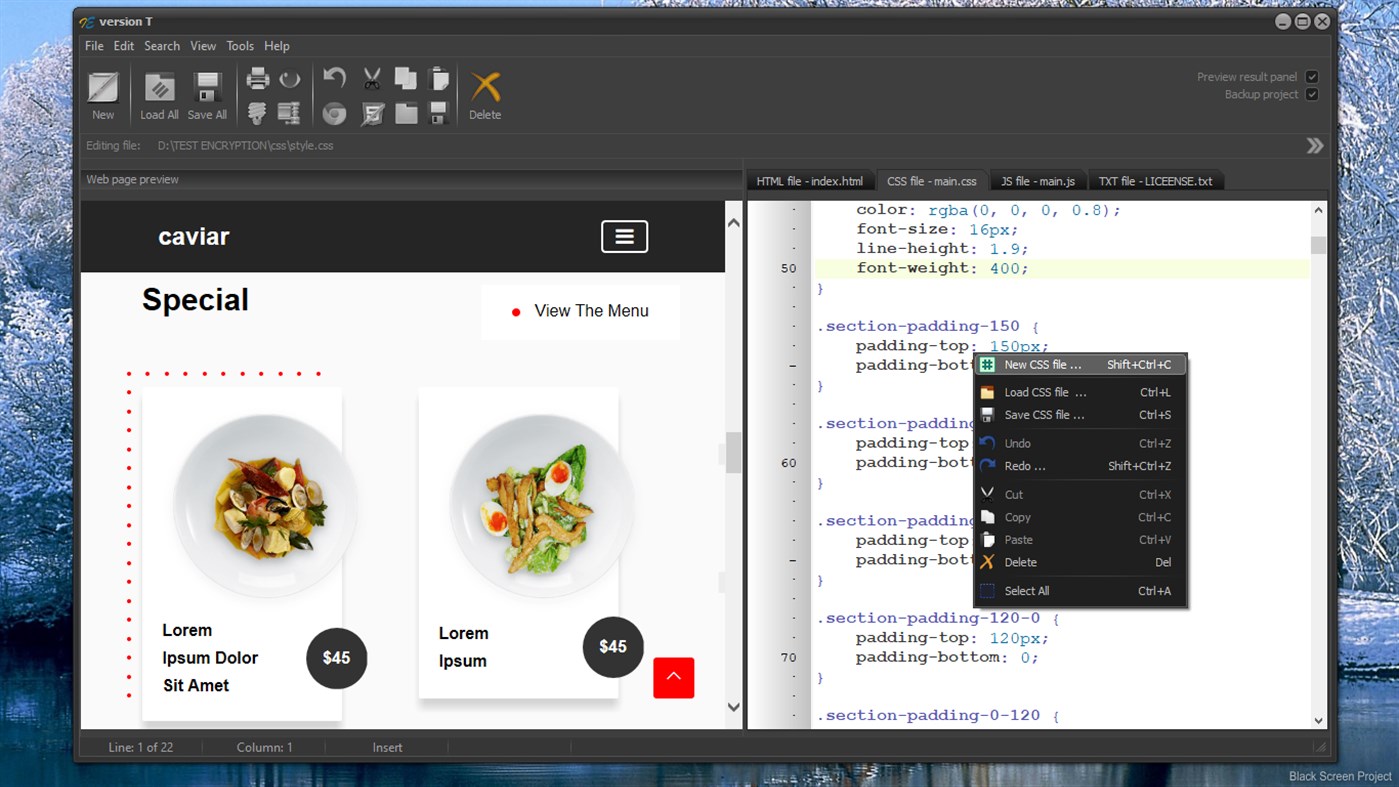Click the View The Menu button
Screen dimensions: 1399x787
(x=580, y=312)
